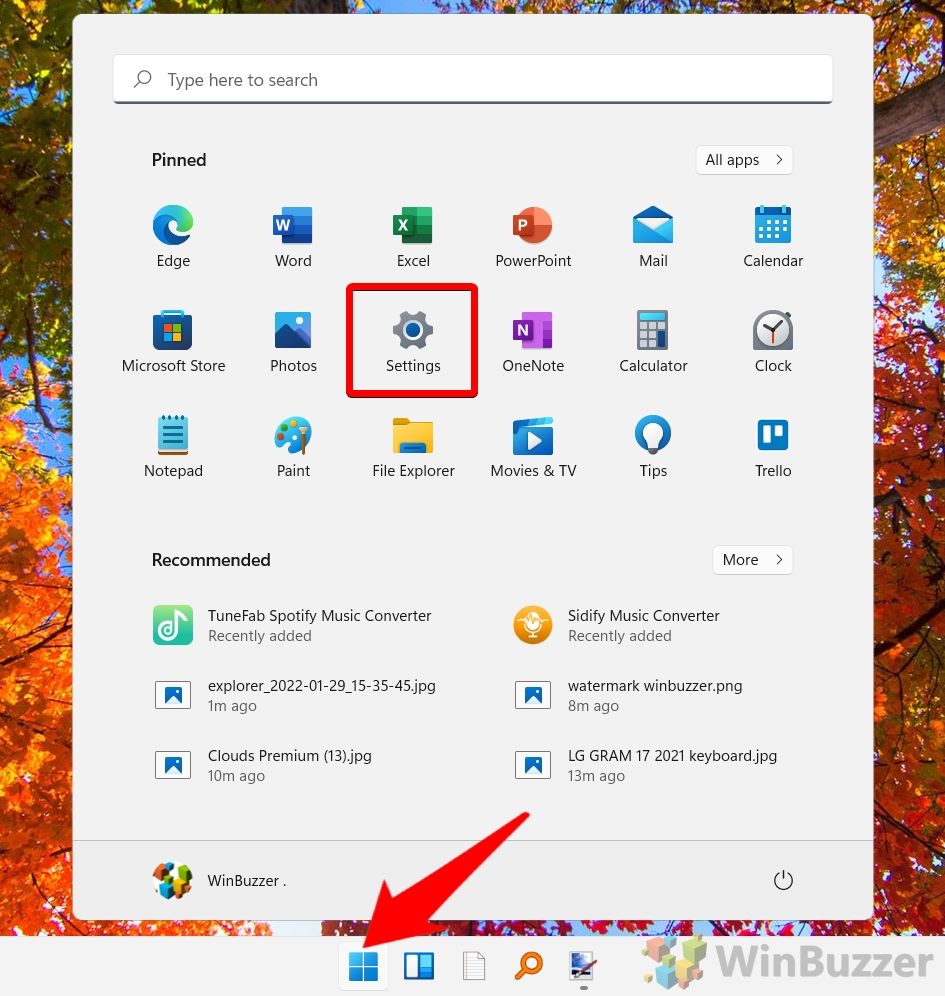Open the WinBuzzer user account menu
Screen dimensions: 945x996
(220, 880)
